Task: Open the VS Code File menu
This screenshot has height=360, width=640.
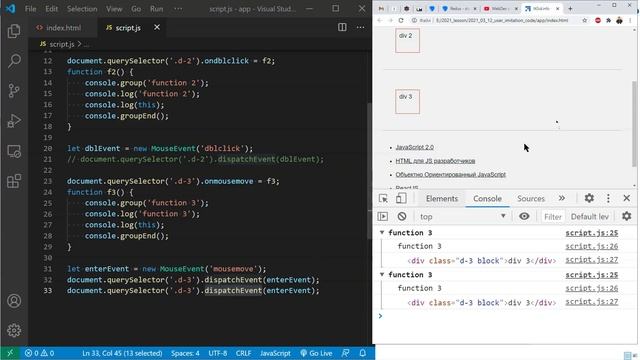Action: tap(31, 9)
